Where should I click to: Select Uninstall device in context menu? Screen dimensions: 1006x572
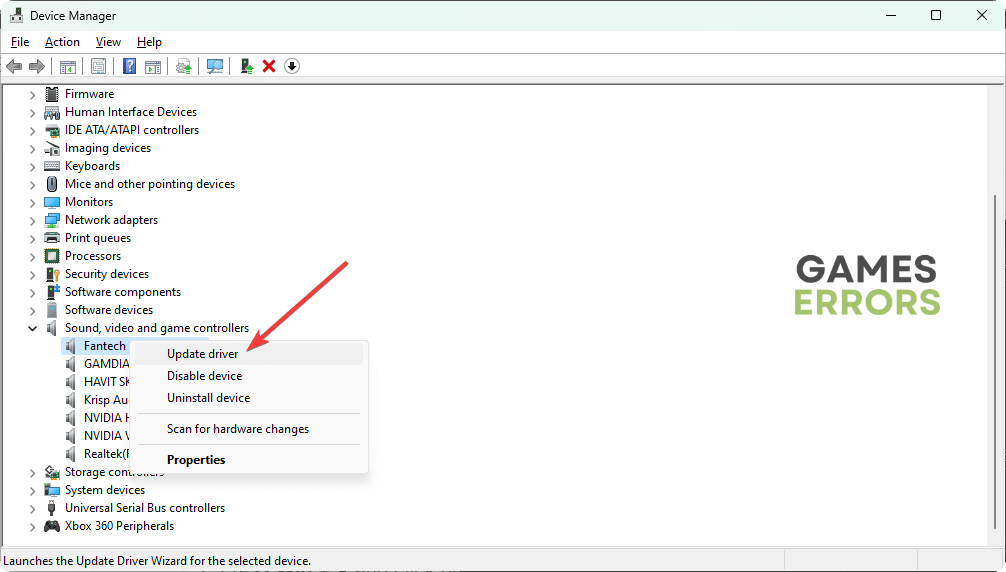(249, 398)
